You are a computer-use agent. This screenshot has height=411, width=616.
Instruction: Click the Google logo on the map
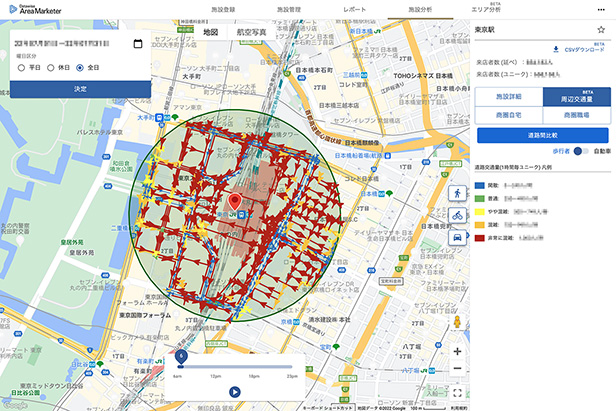[15, 405]
